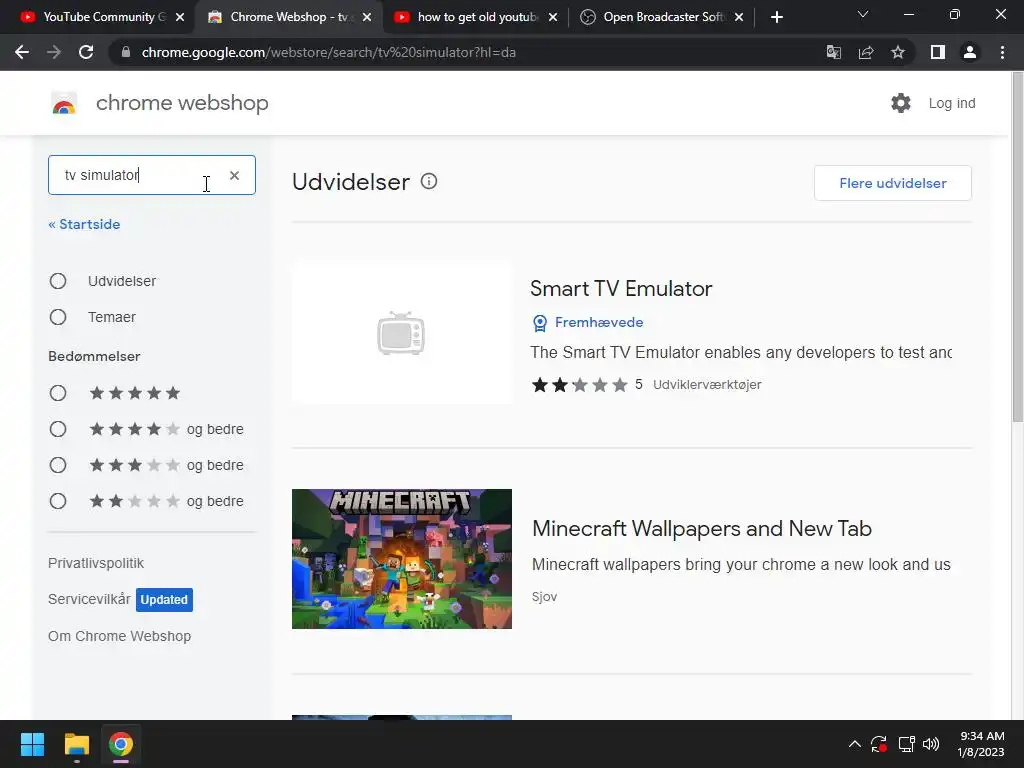Viewport: 1024px width, 768px height.
Task: Open Minecraft Wallpapers and New Tab title
Action: [x=702, y=528]
